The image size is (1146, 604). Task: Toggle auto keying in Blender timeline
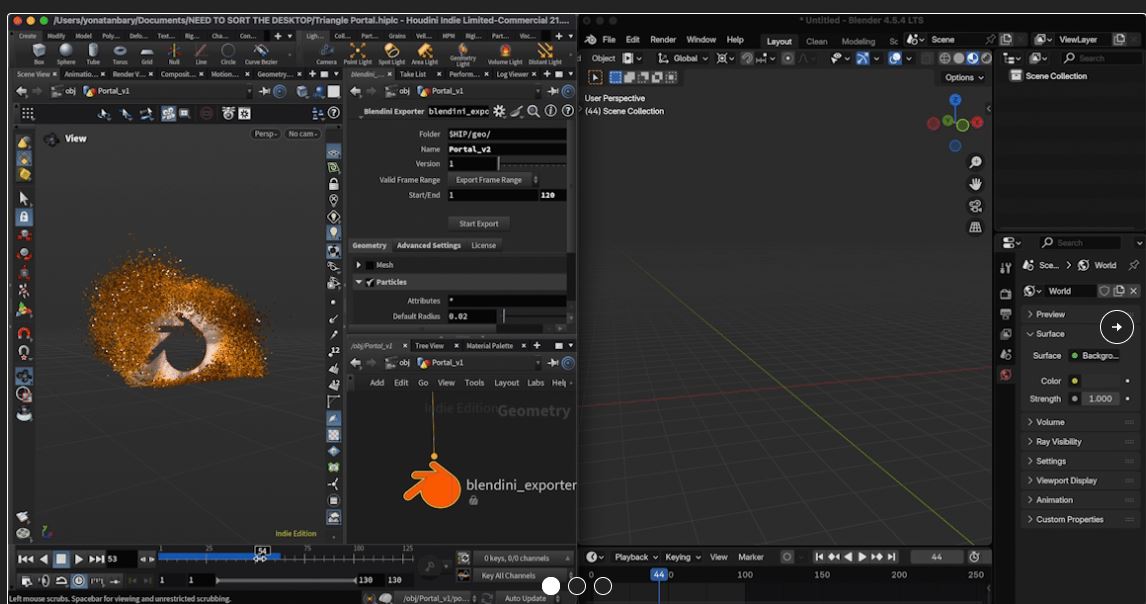(786, 556)
